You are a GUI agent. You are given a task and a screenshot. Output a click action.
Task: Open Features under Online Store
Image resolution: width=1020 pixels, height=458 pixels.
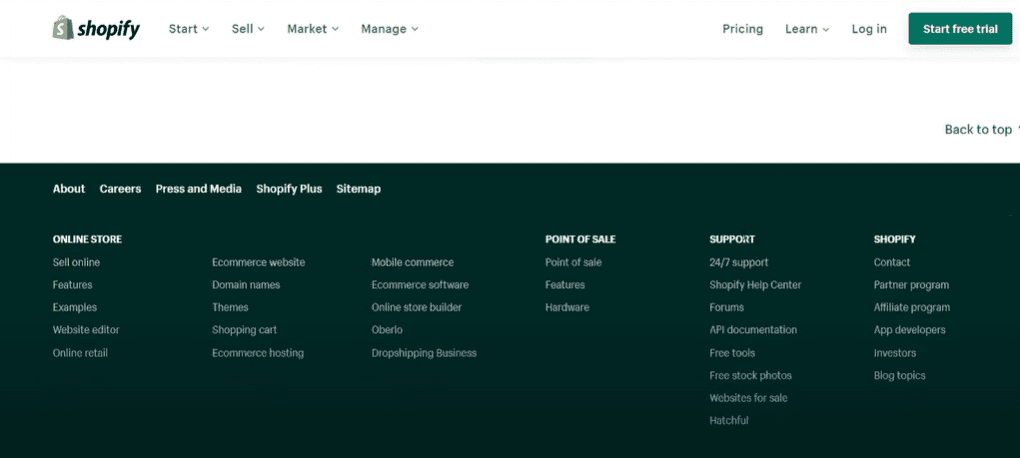[72, 285]
